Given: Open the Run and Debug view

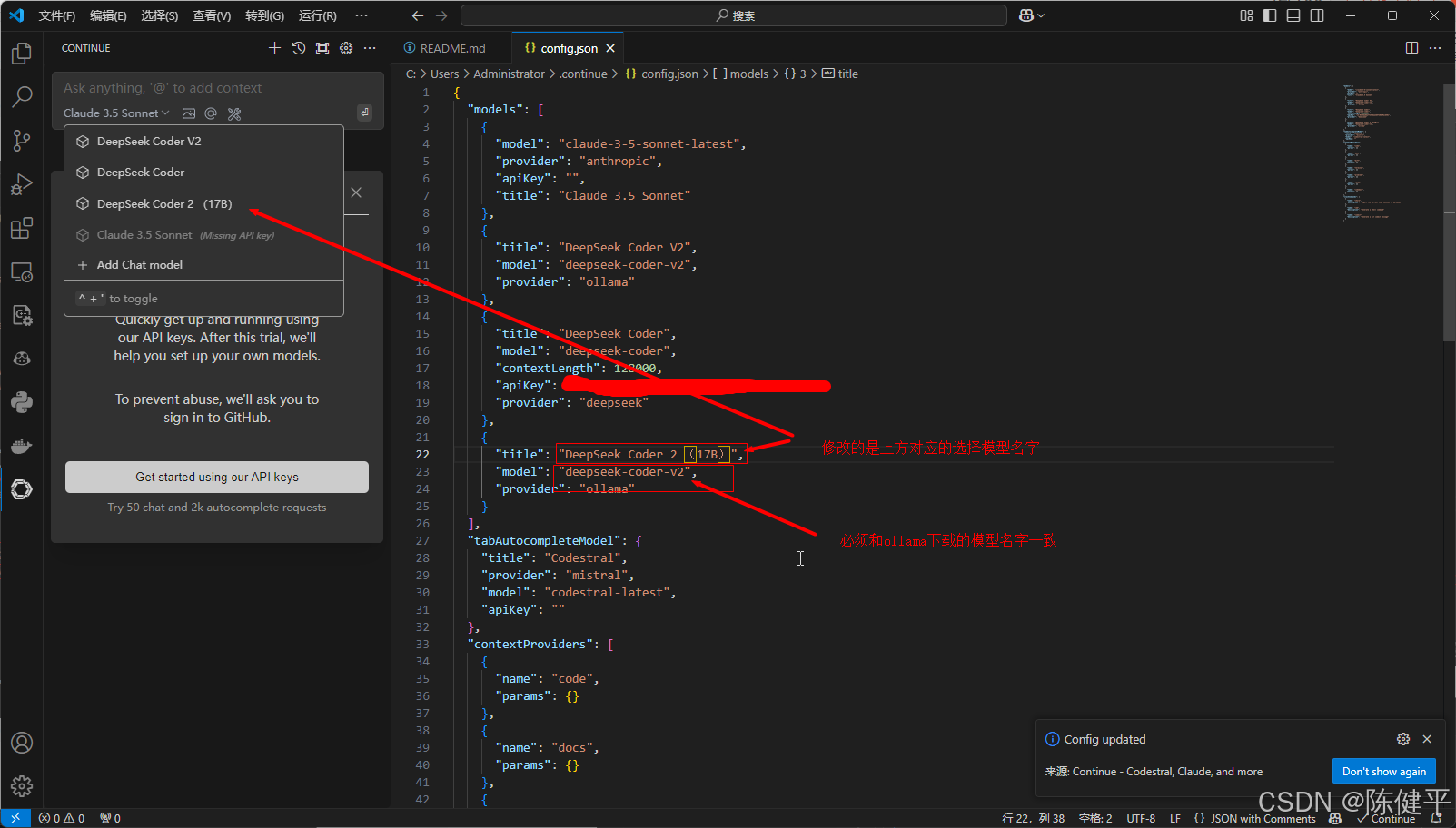Looking at the screenshot, I should coord(22,184).
